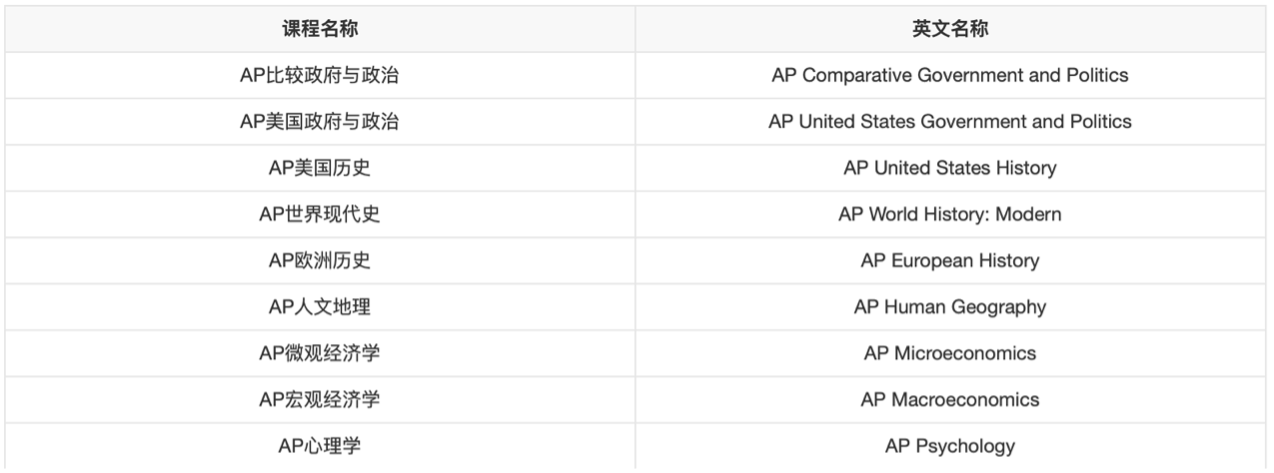Click the AP美国历史 course name
The image size is (1274, 473).
pyautogui.click(x=320, y=168)
